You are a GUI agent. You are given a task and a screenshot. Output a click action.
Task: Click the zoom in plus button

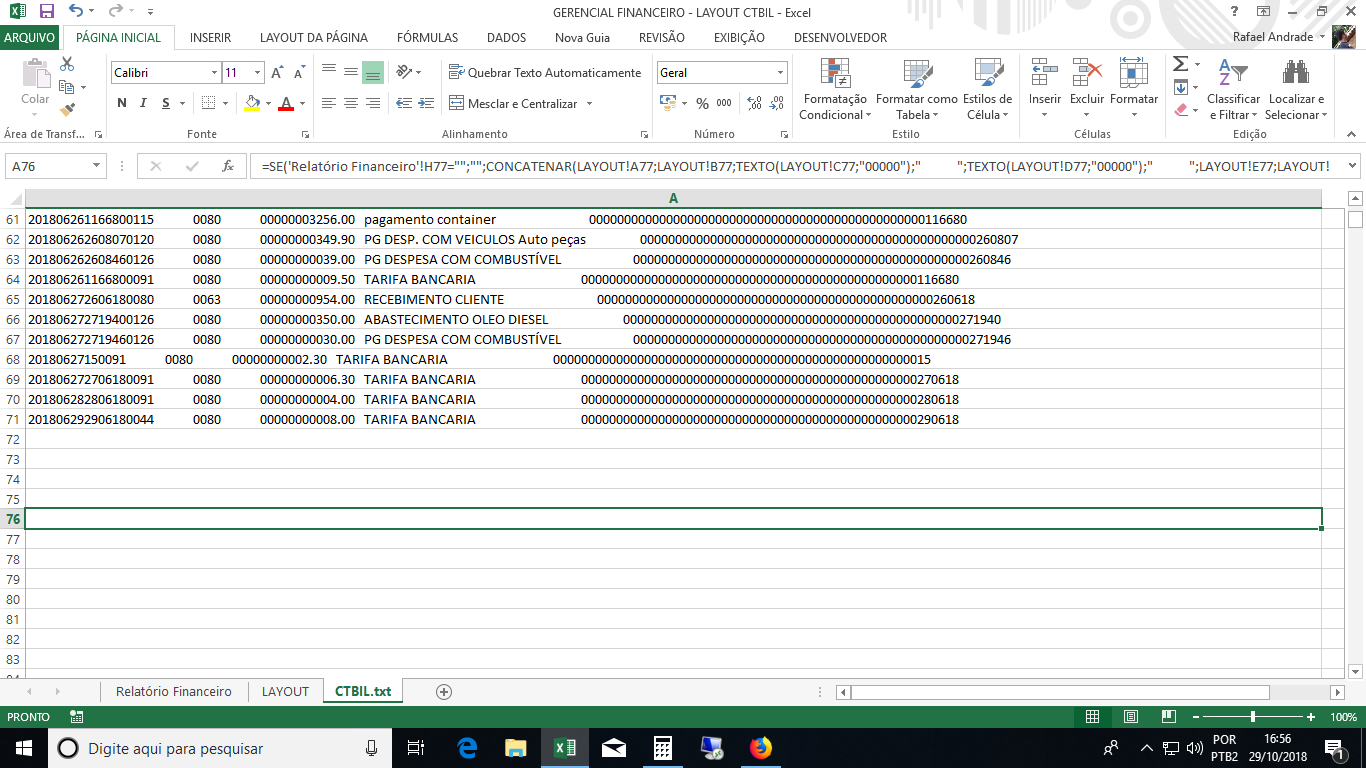click(1311, 717)
